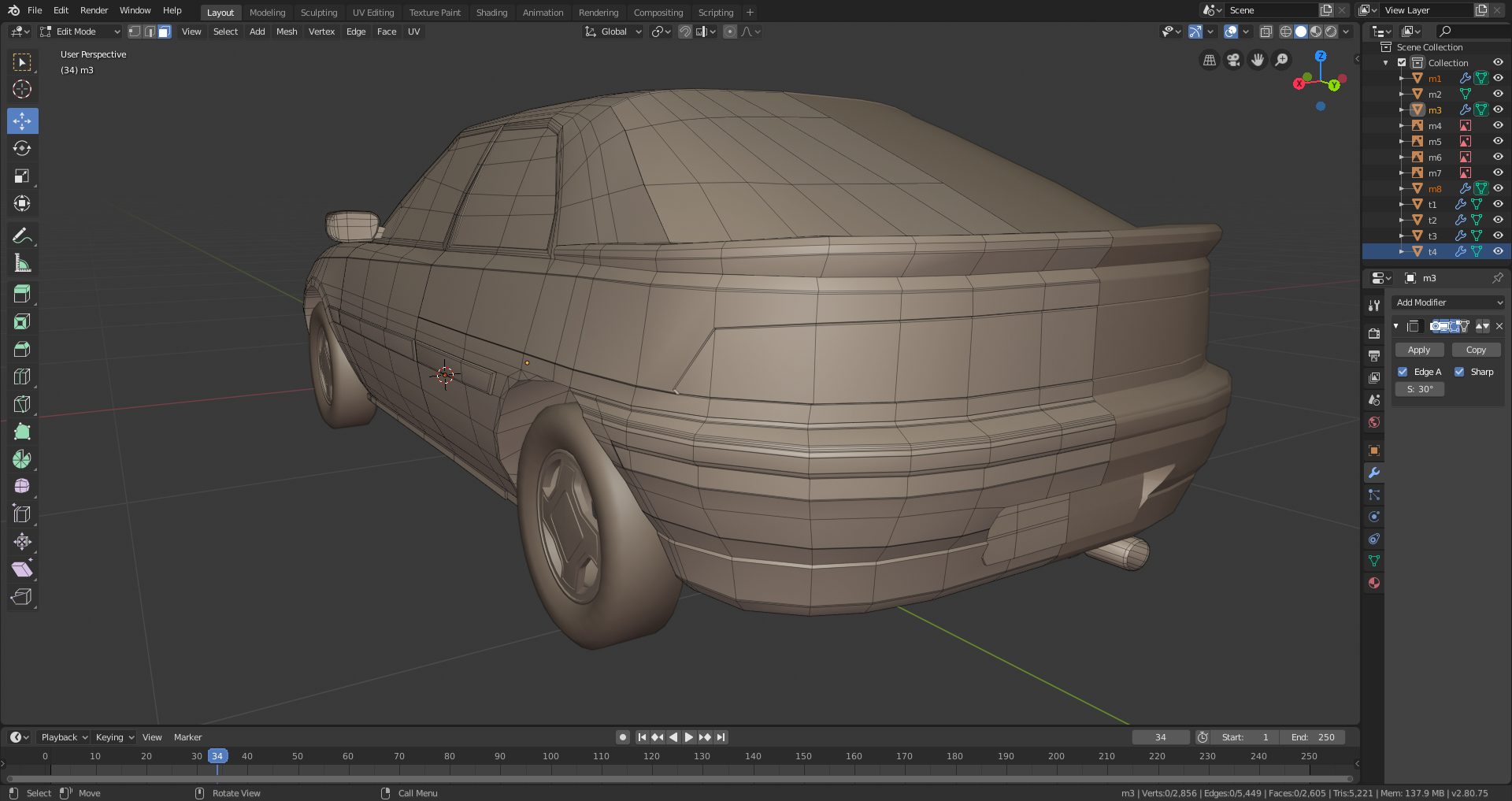Switch to the Sculpting workspace tab

coord(318,13)
